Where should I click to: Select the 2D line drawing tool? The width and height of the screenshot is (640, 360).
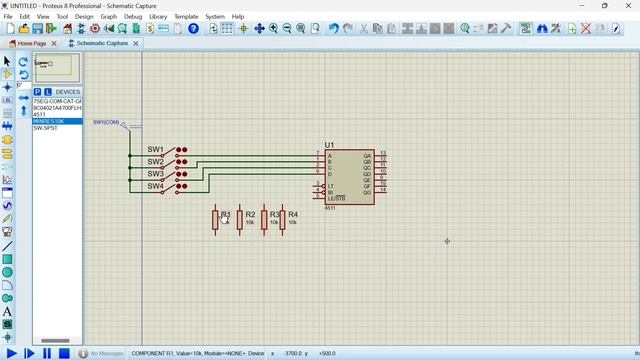tap(7, 246)
